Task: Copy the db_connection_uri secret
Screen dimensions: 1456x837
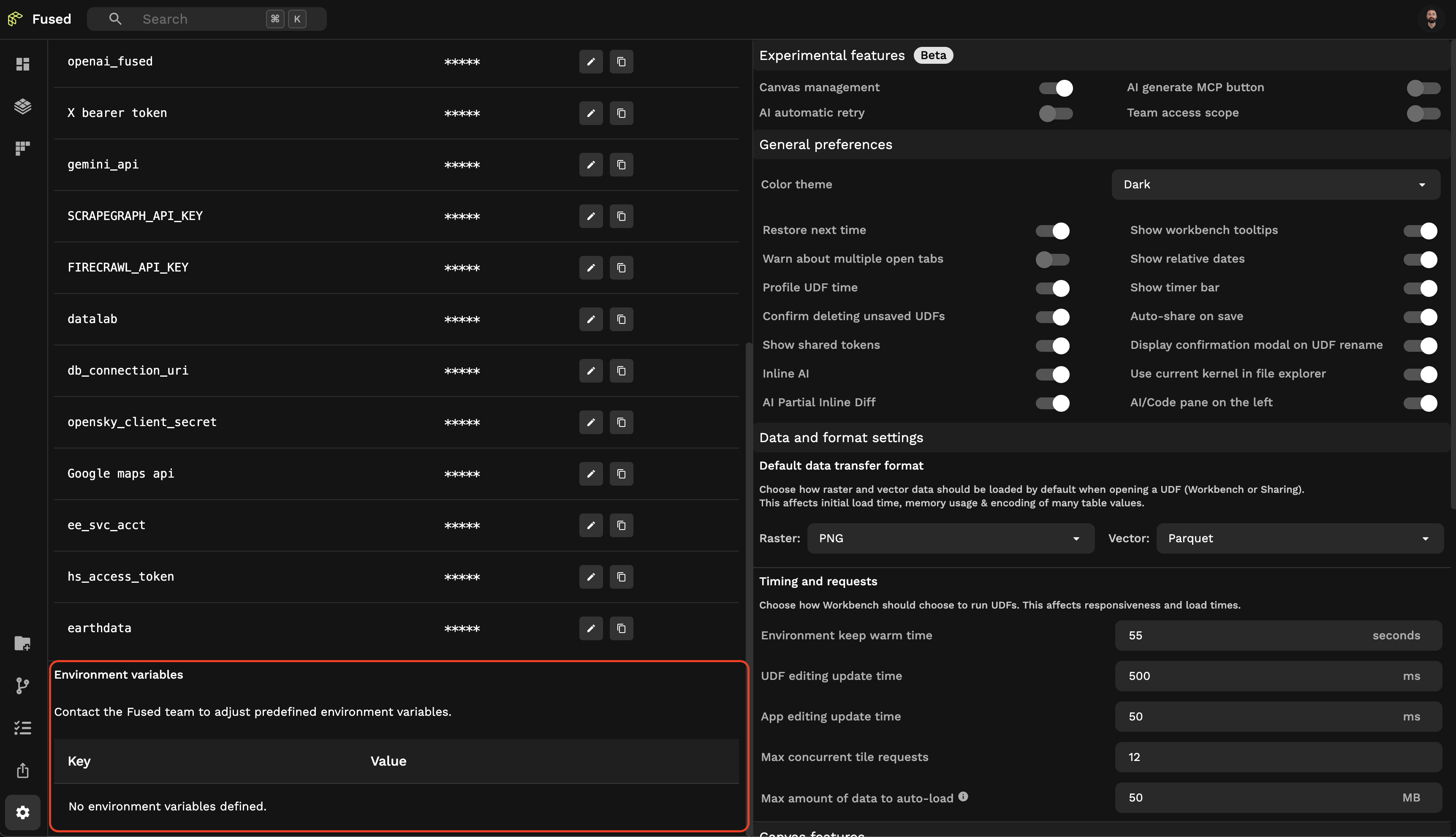Action: point(621,371)
